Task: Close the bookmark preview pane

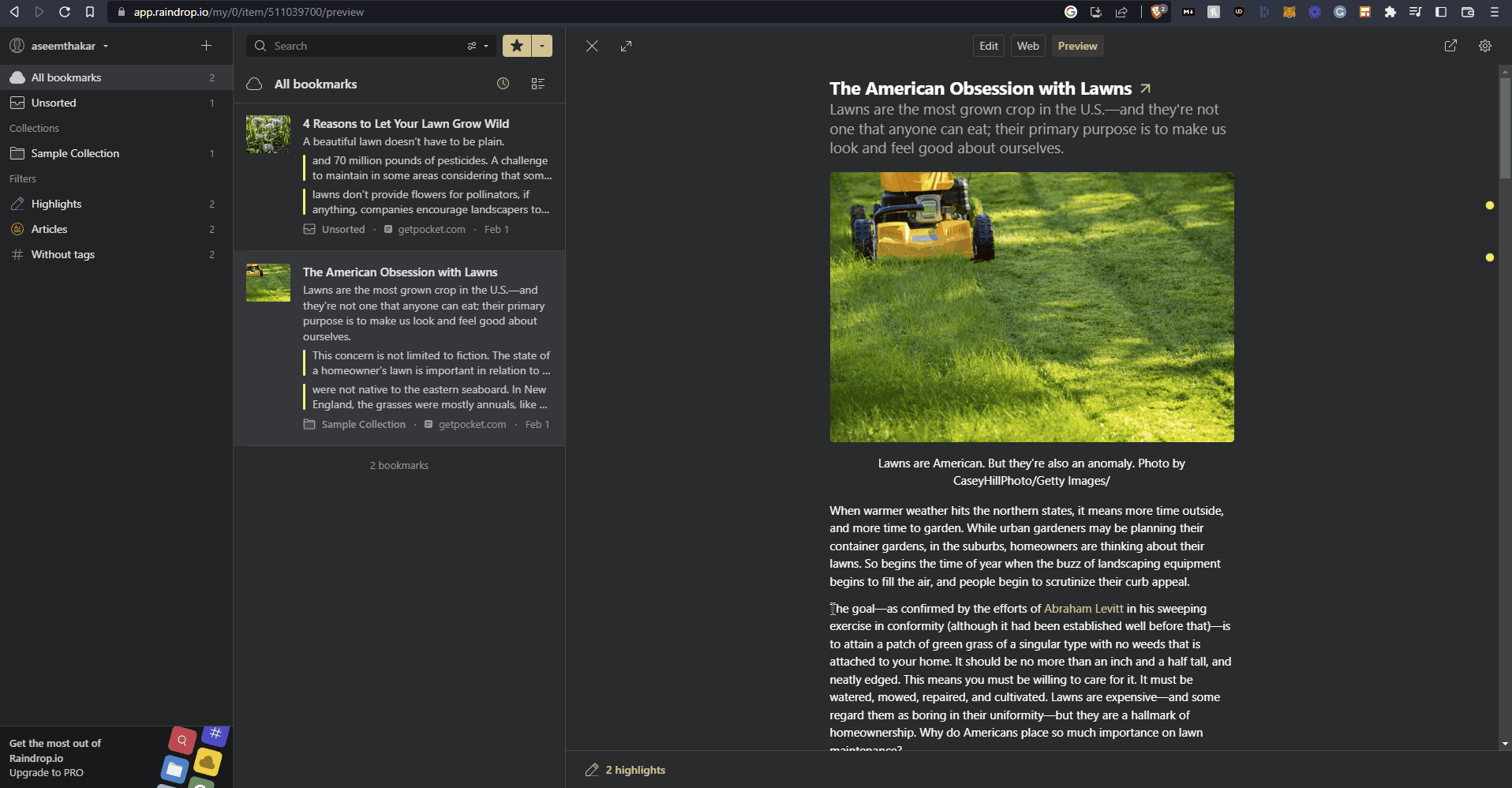Action: click(x=592, y=46)
